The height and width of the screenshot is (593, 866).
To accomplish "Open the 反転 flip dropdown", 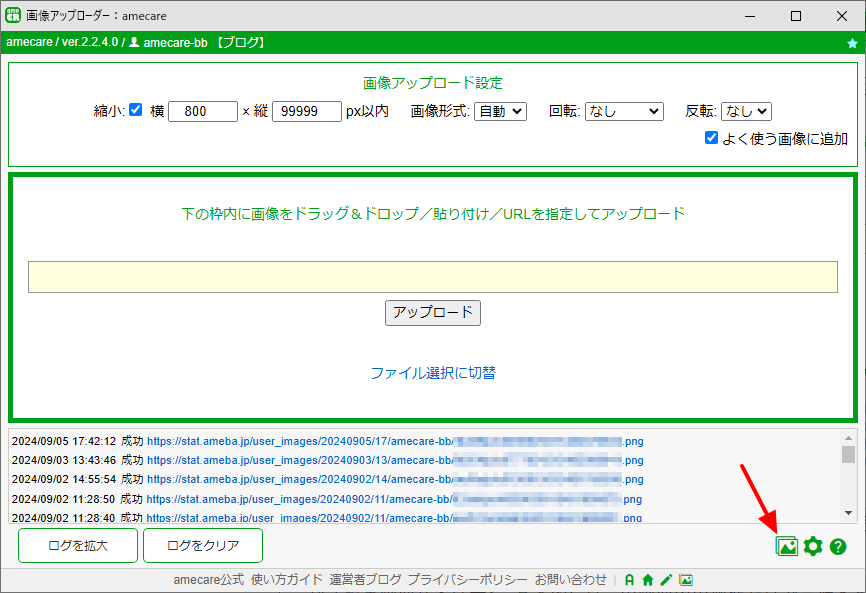I will pyautogui.click(x=746, y=112).
